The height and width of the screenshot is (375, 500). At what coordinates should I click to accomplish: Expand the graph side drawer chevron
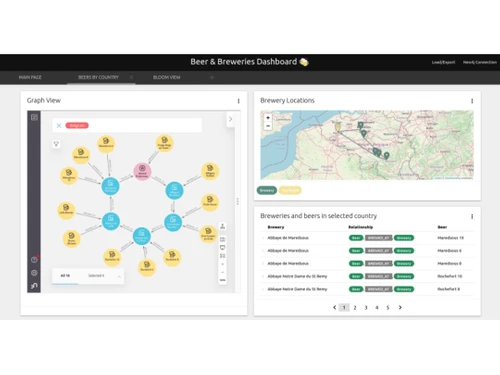tap(230, 119)
